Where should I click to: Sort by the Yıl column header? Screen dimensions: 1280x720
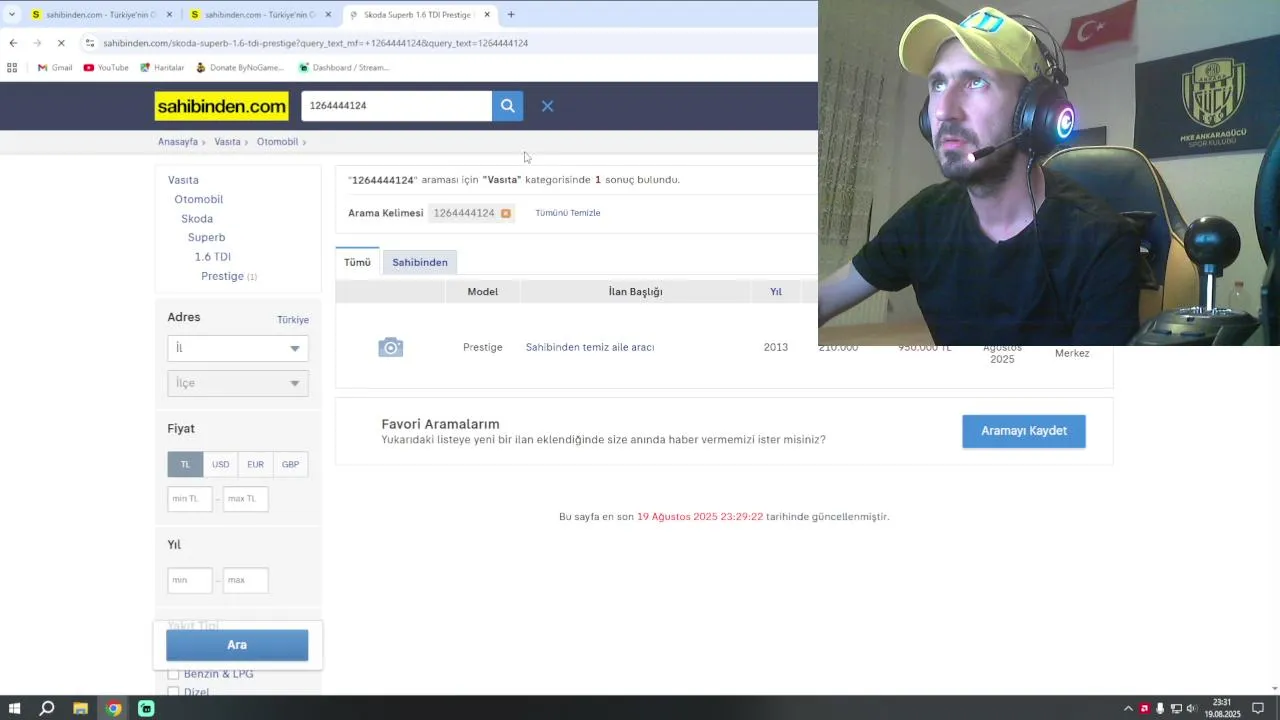tap(775, 291)
